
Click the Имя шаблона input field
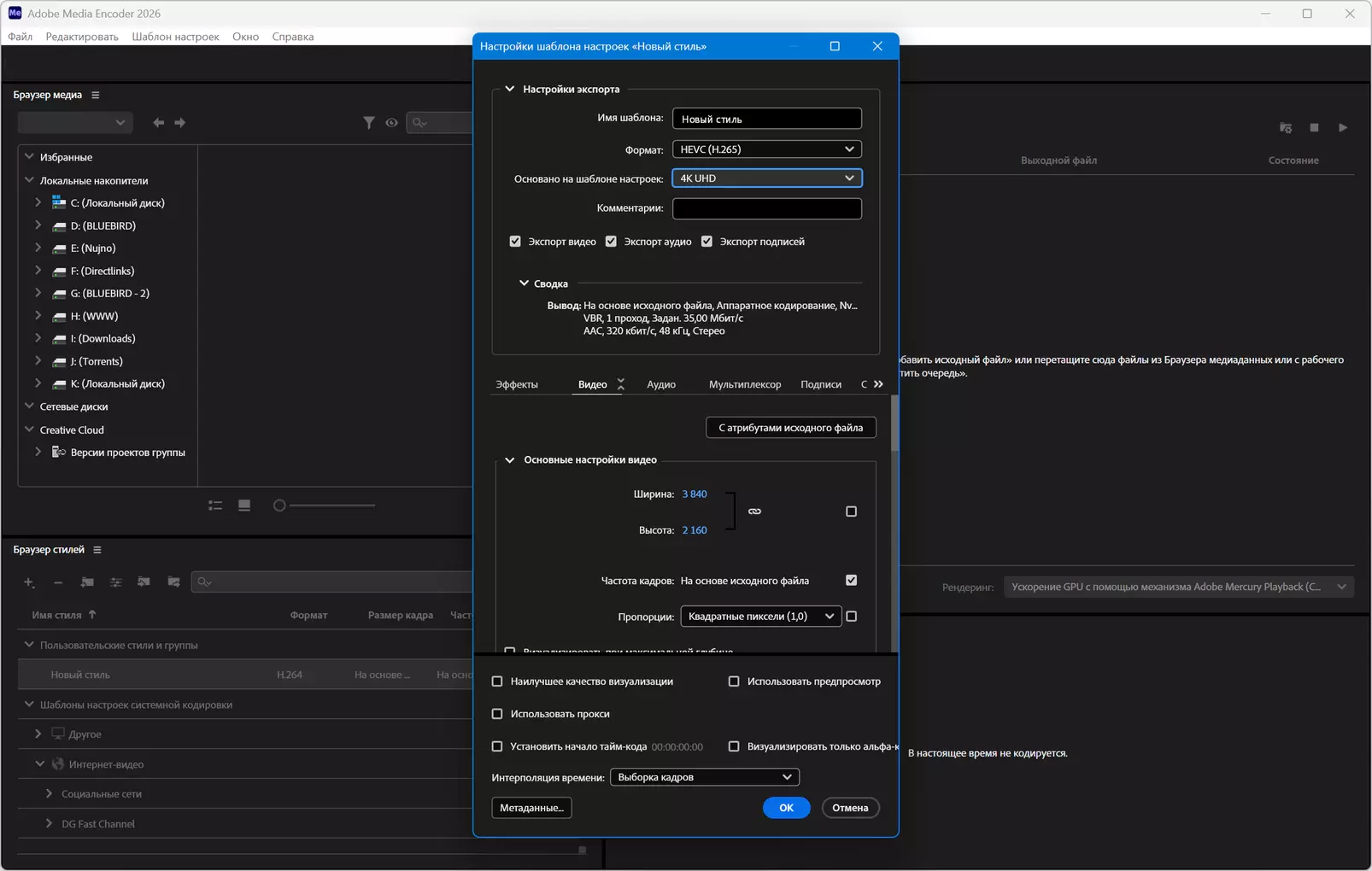767,119
